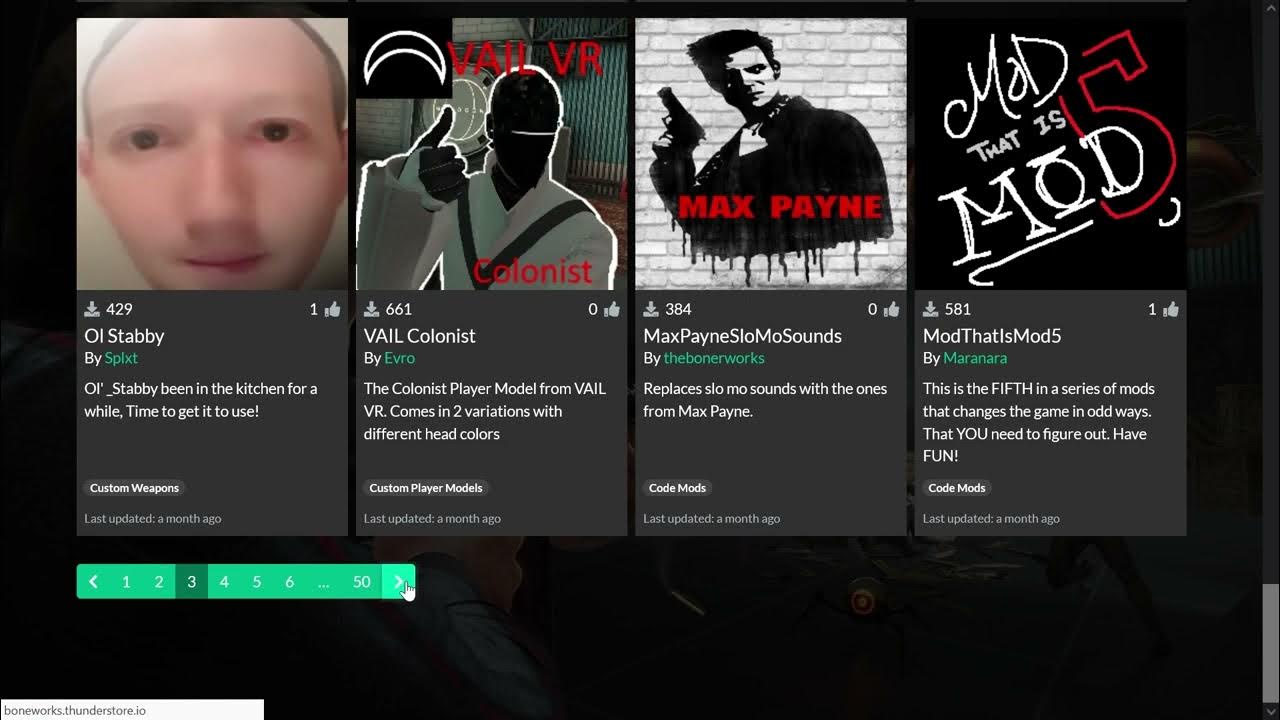This screenshot has height=720, width=1280.
Task: View author thebonerworks' profile
Action: tap(714, 358)
